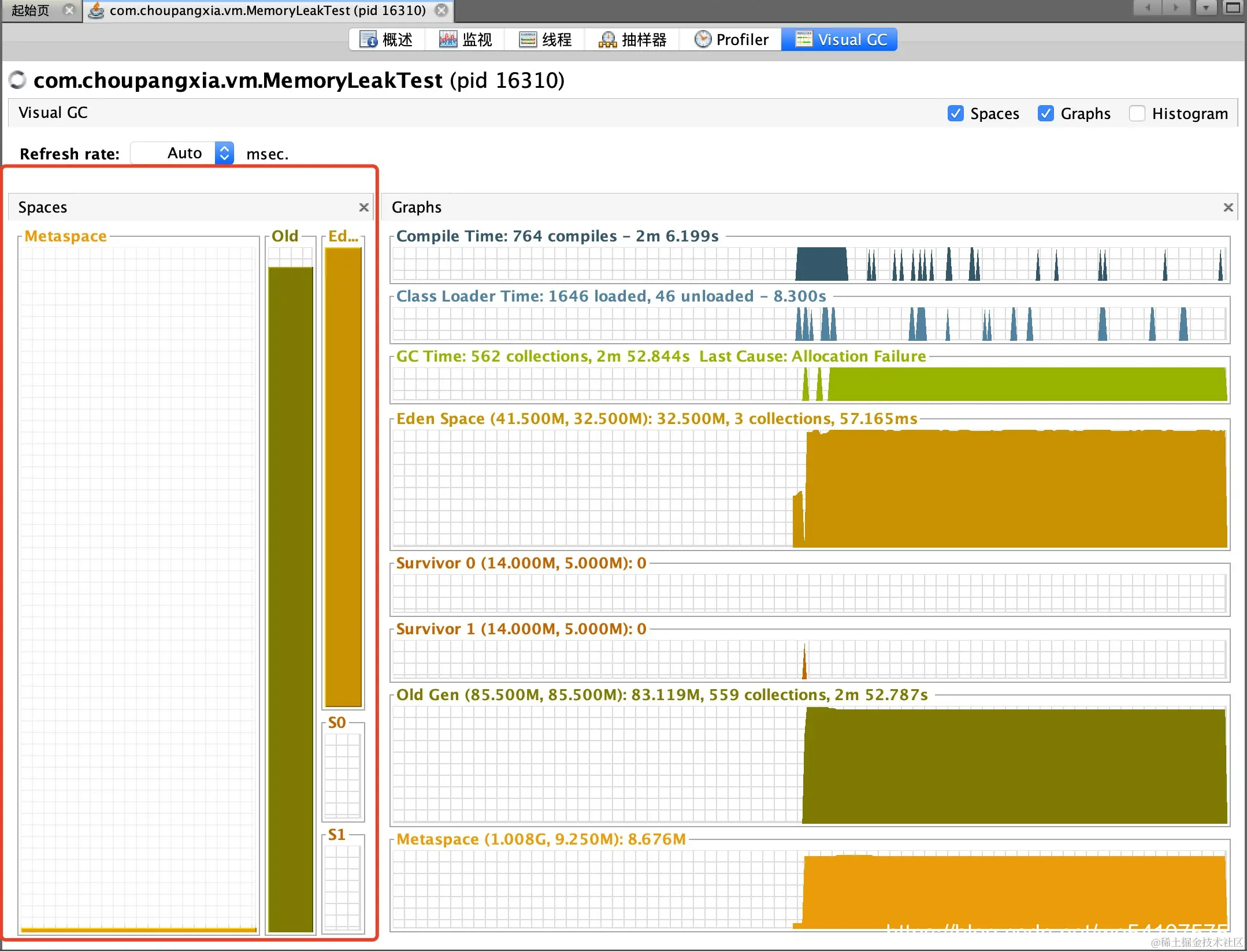Uncheck the Graphs checkbox
1247x952 pixels.
[x=1045, y=113]
